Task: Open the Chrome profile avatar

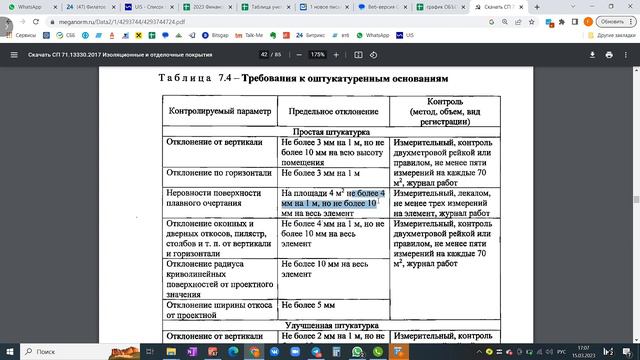Action: point(588,22)
